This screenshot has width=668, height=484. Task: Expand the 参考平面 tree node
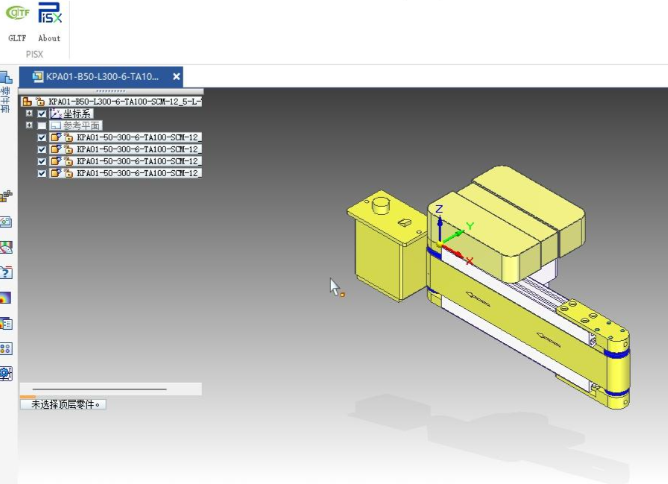[29, 126]
